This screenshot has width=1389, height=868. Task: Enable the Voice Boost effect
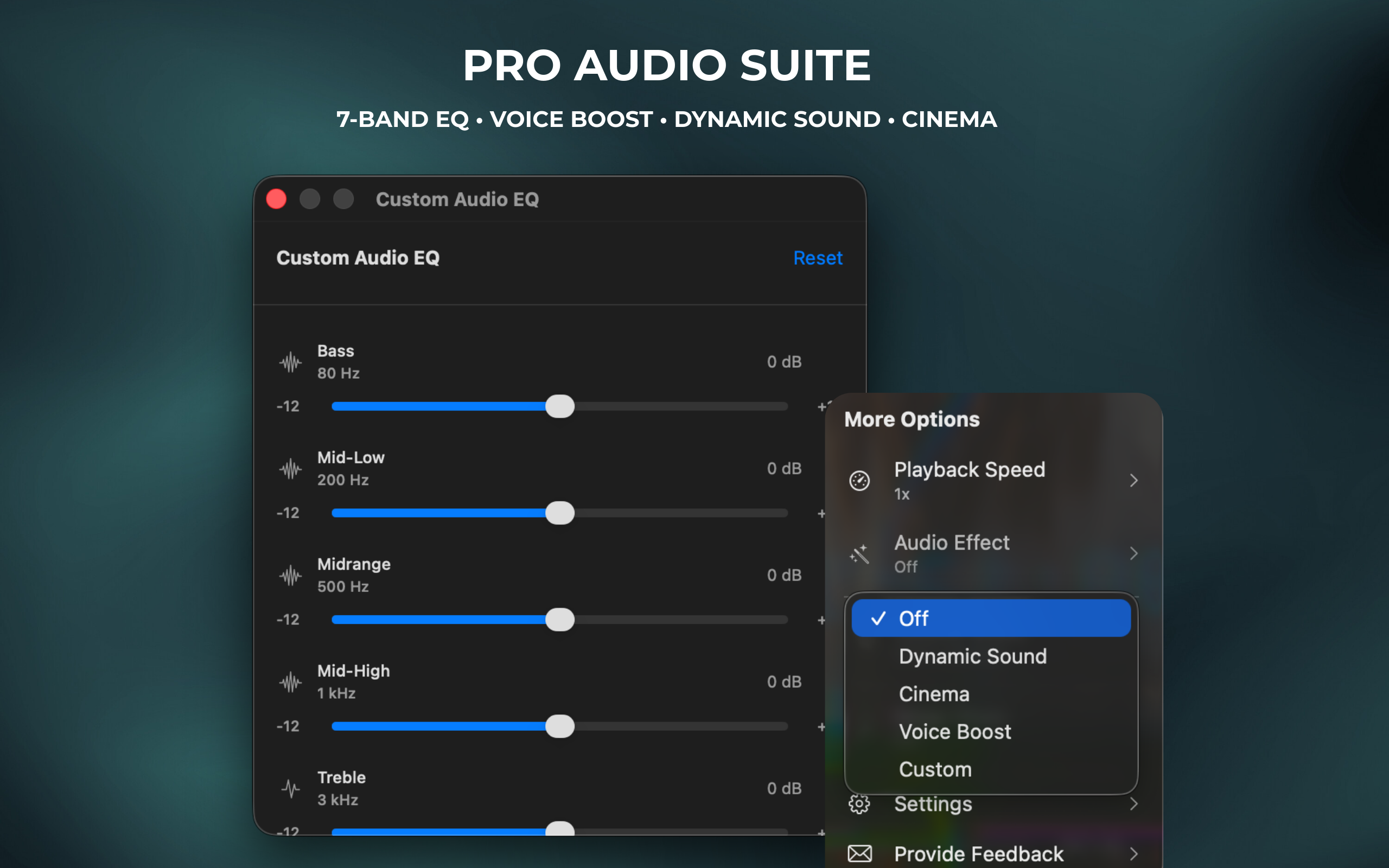[x=954, y=731]
